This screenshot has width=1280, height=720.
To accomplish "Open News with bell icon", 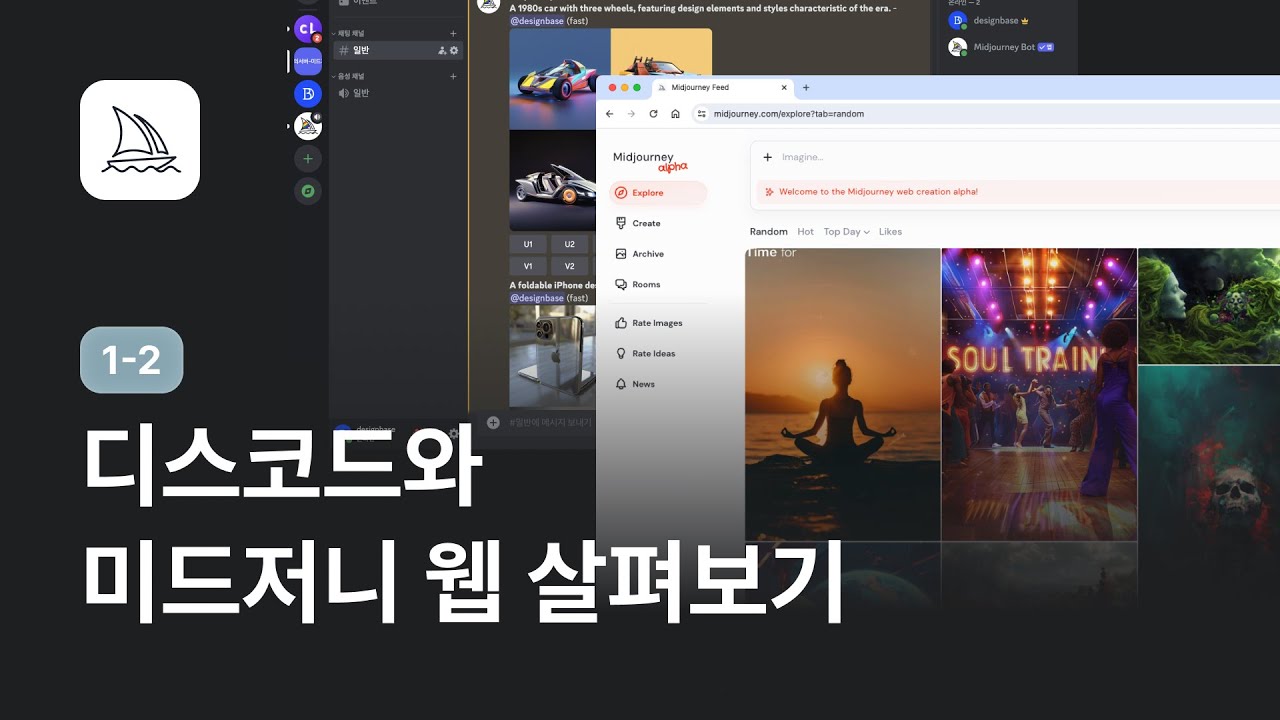I will 635,384.
